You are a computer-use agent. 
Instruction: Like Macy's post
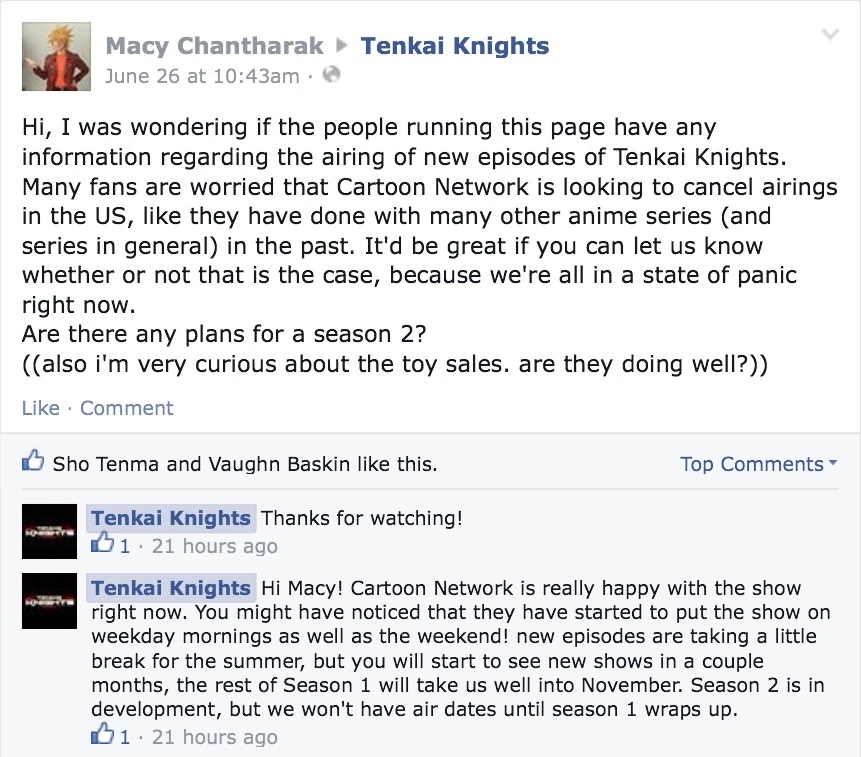pyautogui.click(x=40, y=408)
